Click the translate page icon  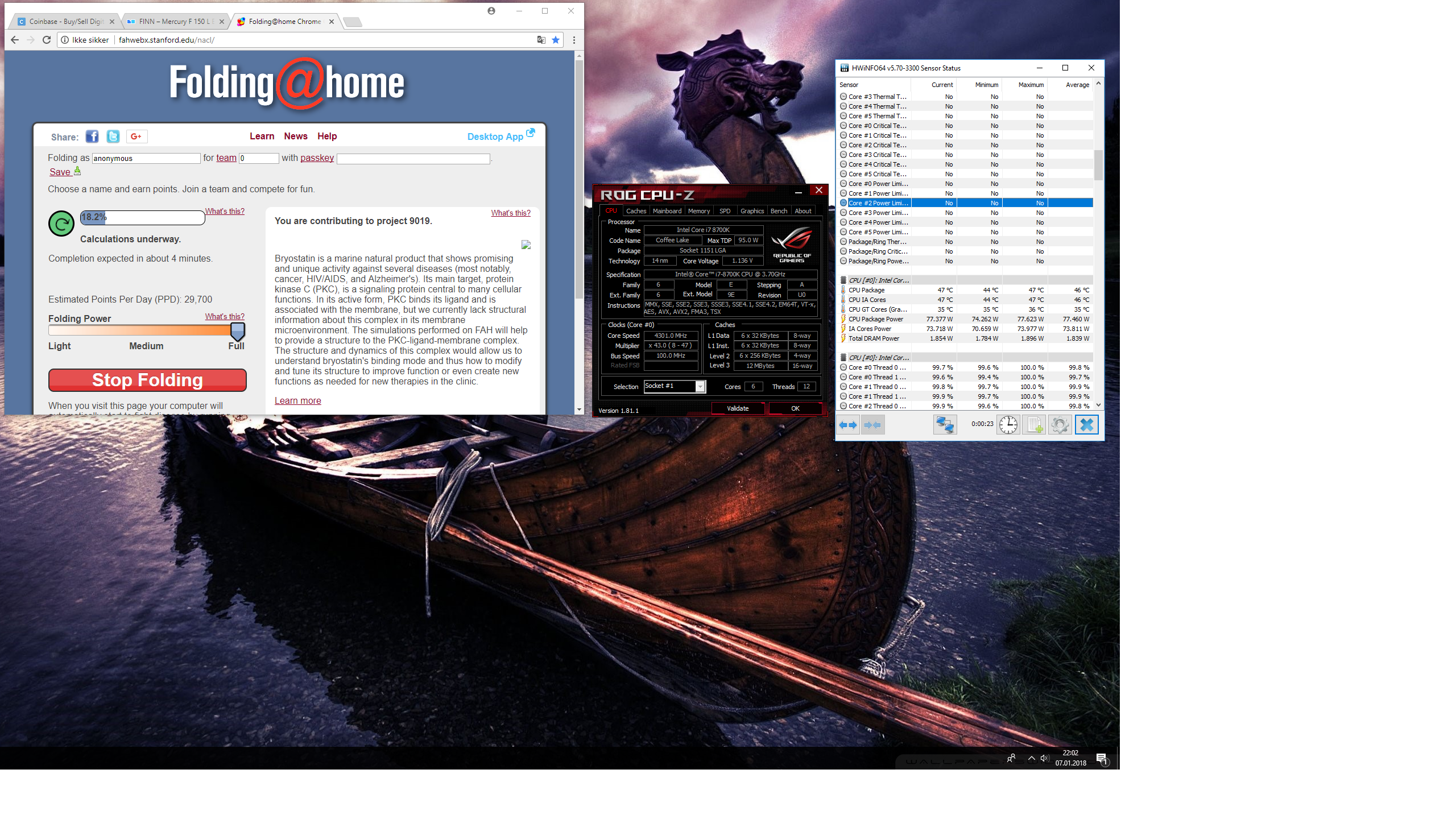coord(541,40)
